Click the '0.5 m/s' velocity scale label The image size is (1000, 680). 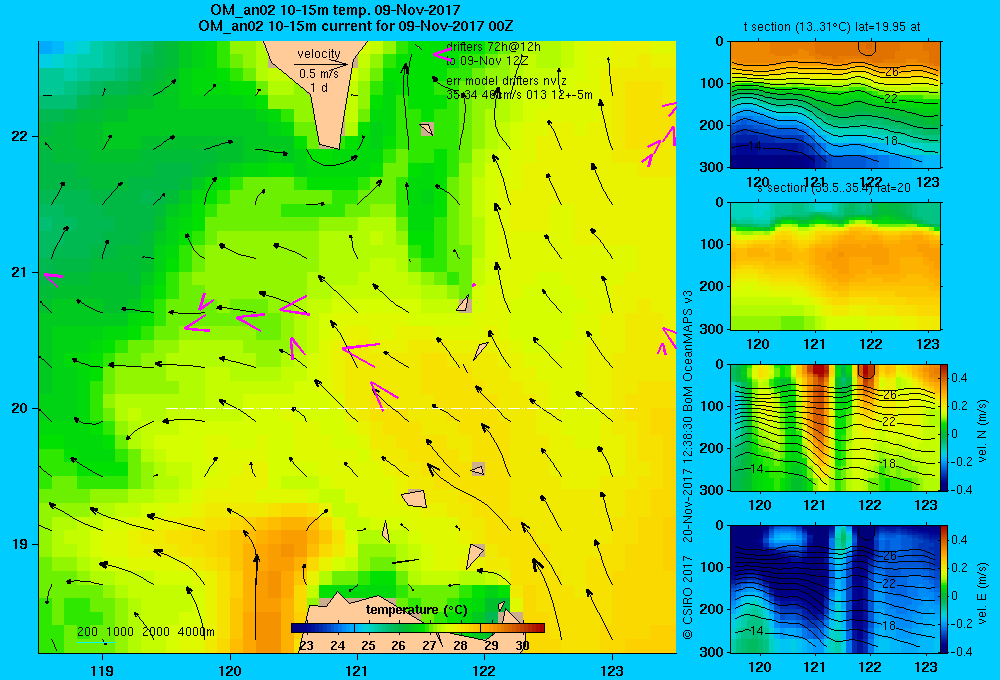(x=319, y=74)
